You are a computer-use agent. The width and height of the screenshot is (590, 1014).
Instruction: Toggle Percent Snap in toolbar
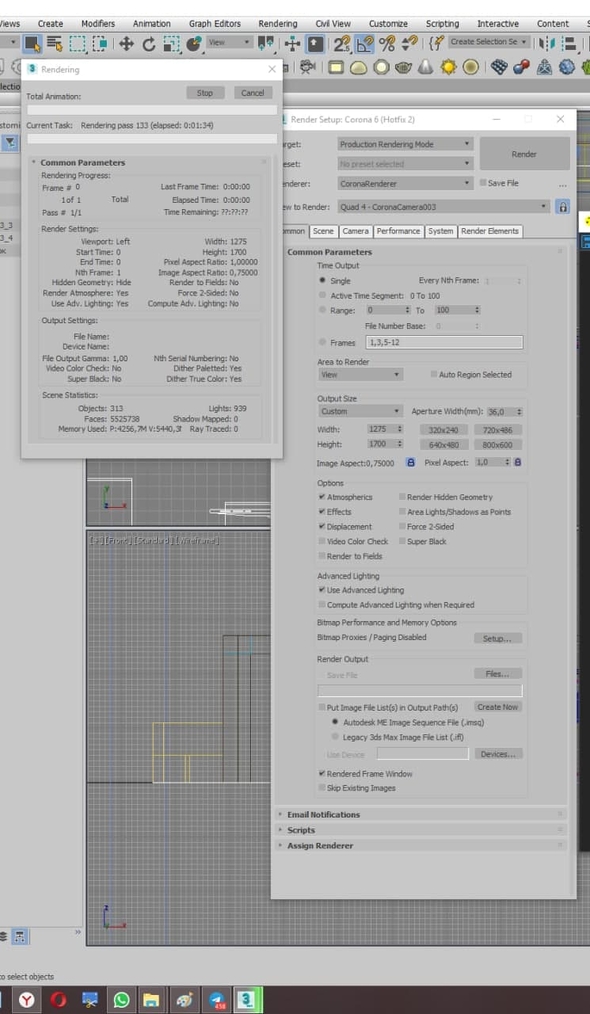[x=387, y=44]
